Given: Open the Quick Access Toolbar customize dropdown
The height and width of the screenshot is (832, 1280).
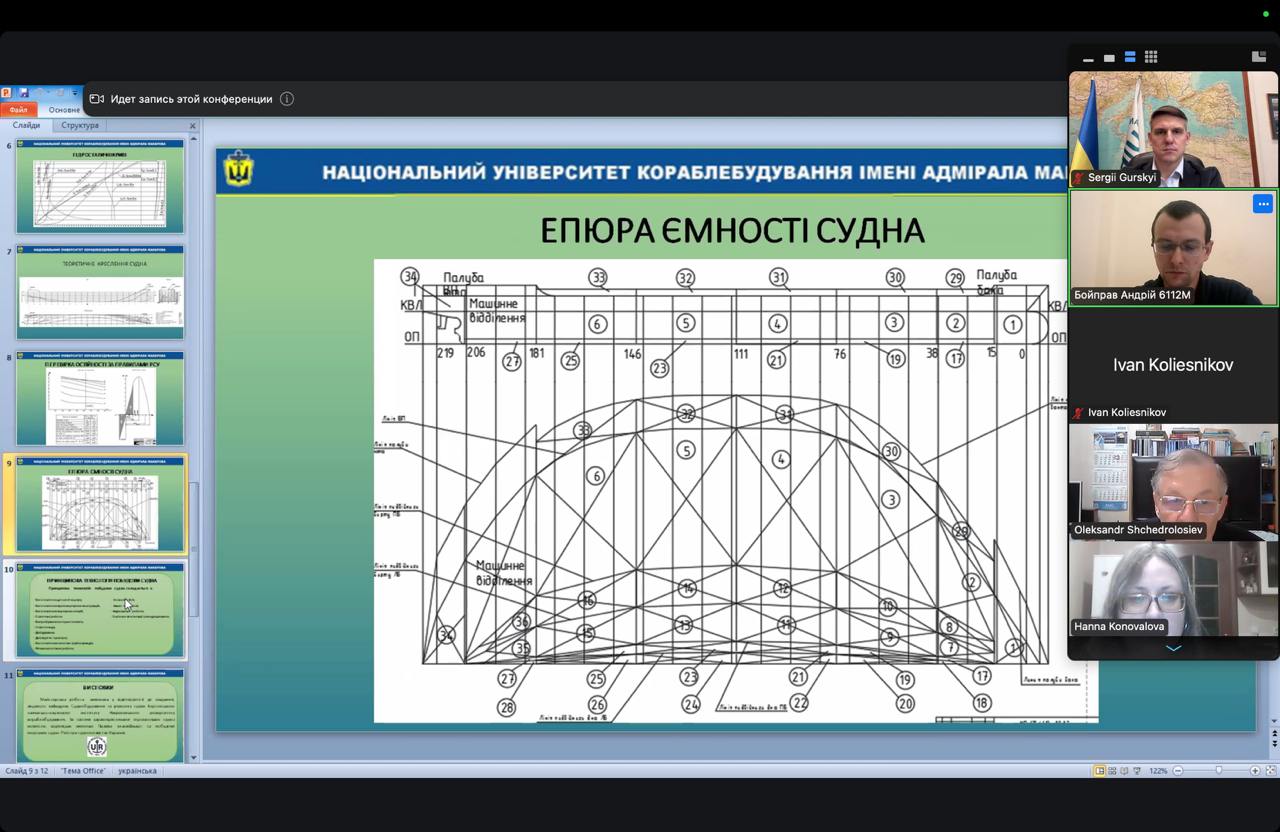Looking at the screenshot, I should [74, 93].
